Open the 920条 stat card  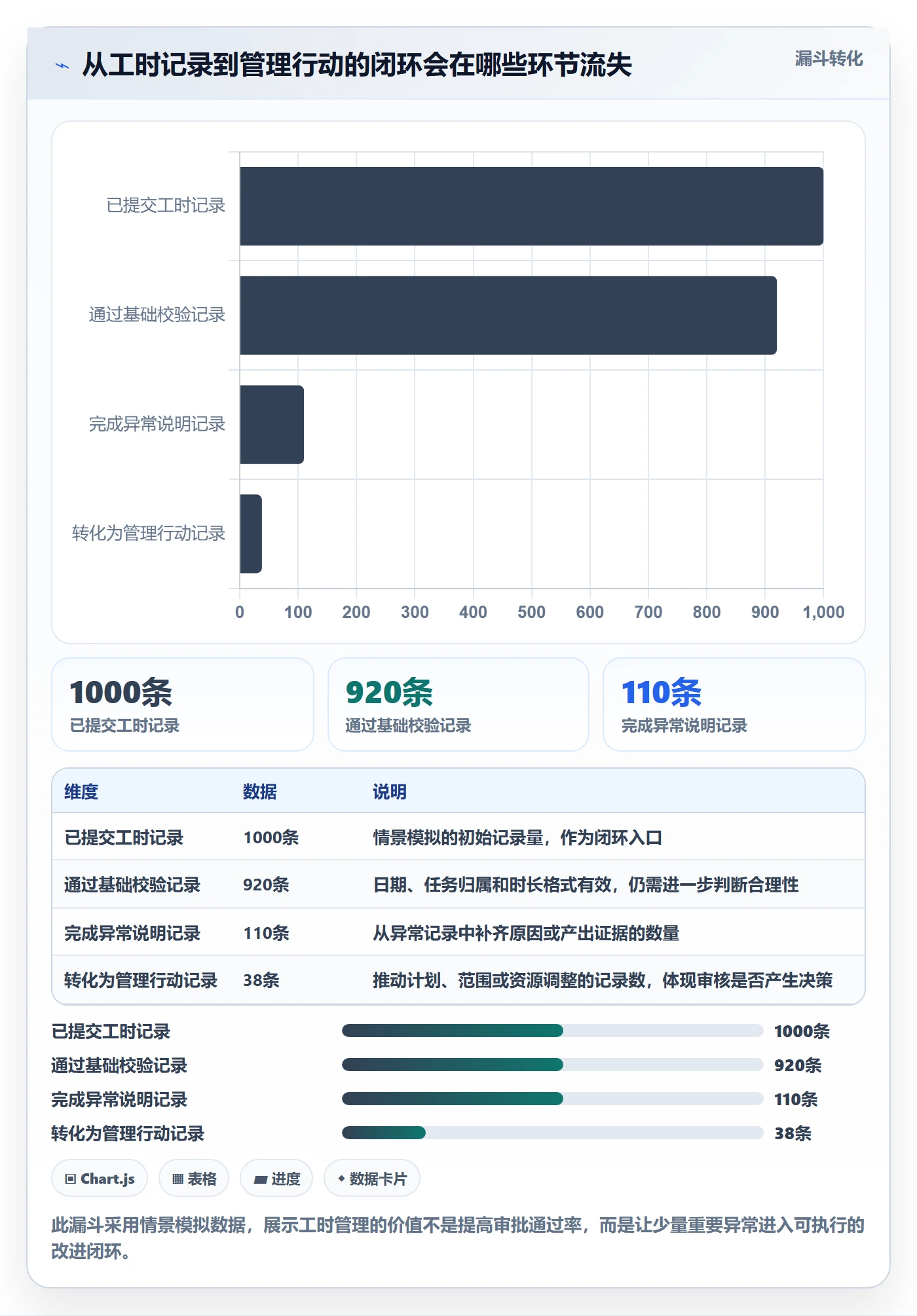tap(458, 704)
